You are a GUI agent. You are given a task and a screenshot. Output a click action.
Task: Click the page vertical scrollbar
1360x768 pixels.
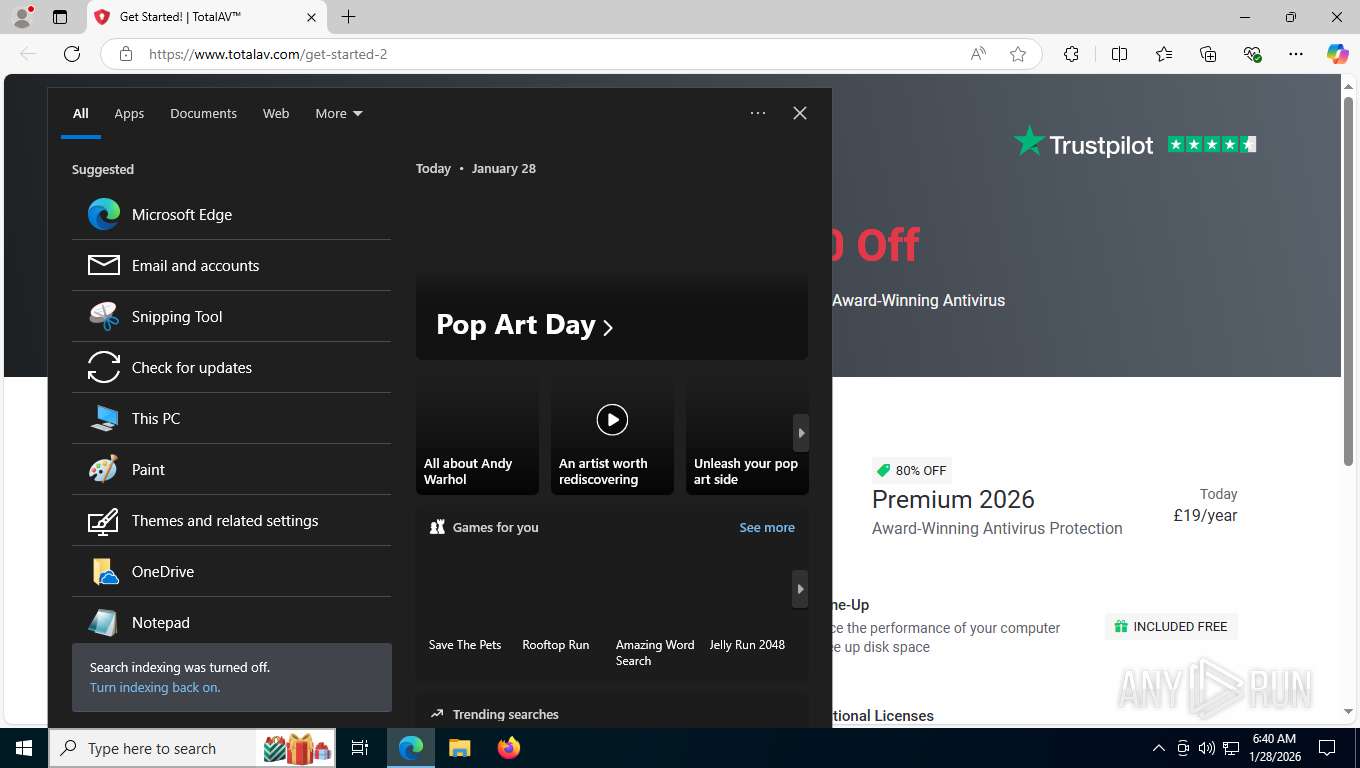(x=1348, y=280)
